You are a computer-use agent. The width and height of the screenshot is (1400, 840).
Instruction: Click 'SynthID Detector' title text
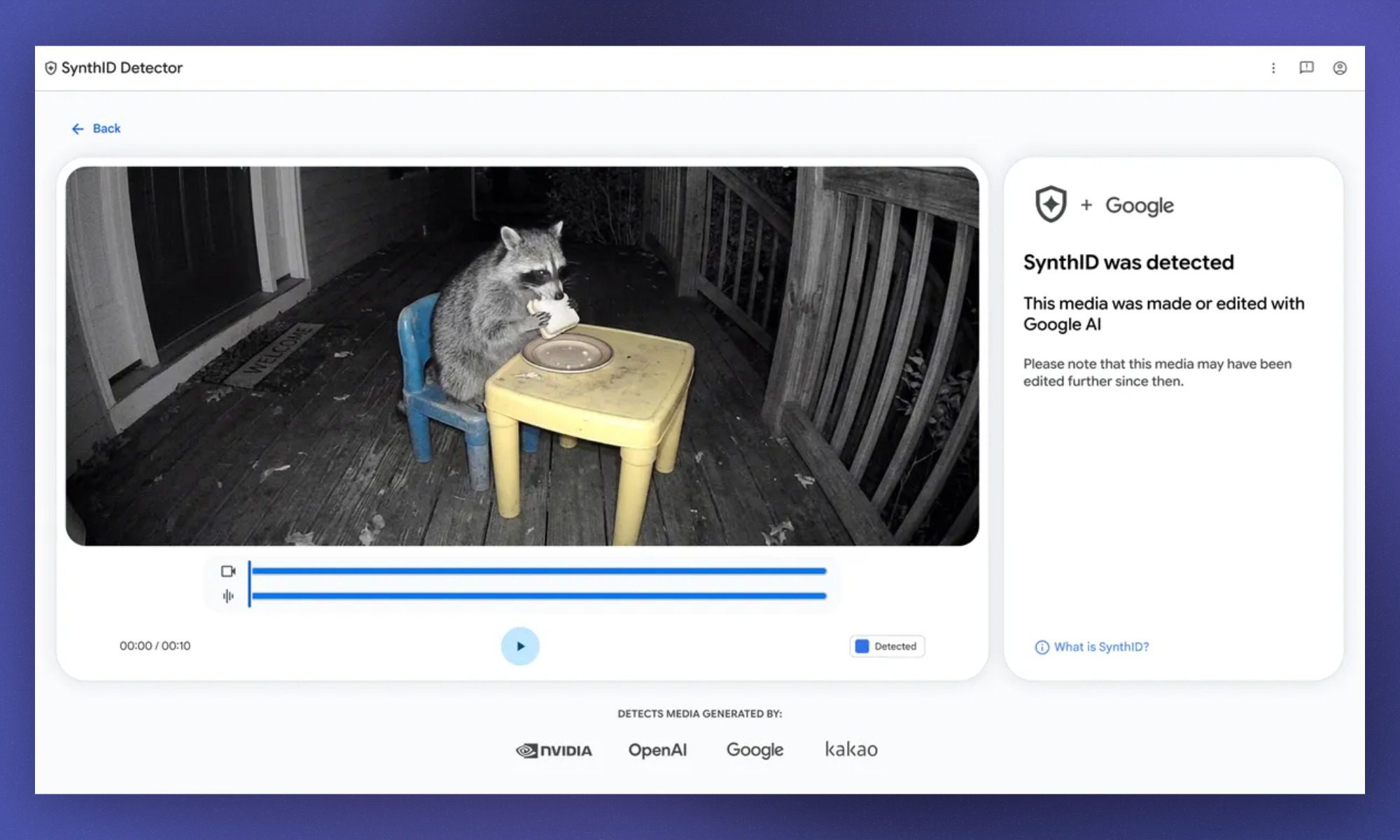coord(122,68)
